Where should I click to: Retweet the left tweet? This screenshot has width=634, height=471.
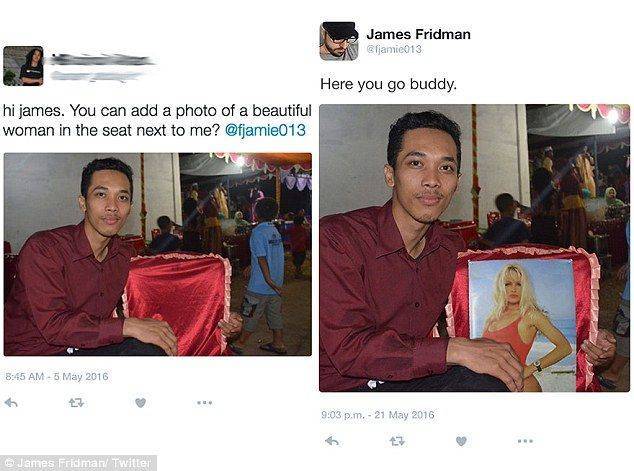click(x=76, y=402)
